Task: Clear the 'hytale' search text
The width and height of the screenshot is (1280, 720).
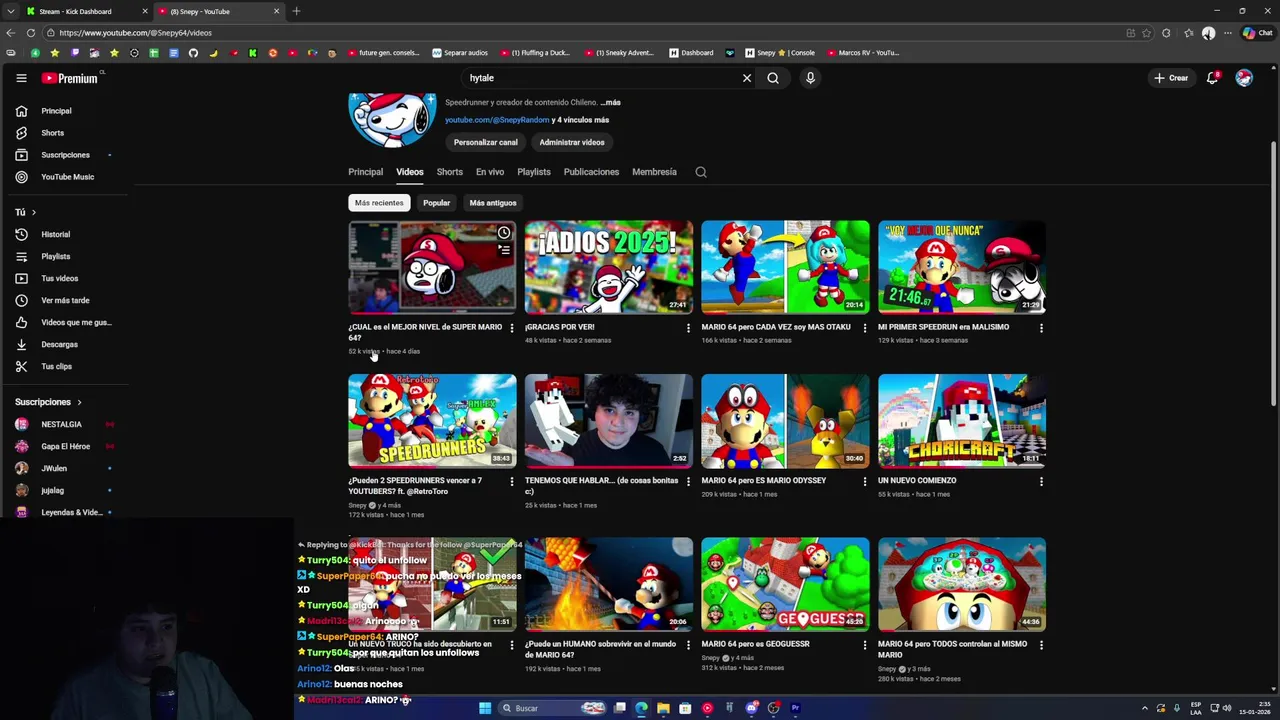Action: [746, 78]
